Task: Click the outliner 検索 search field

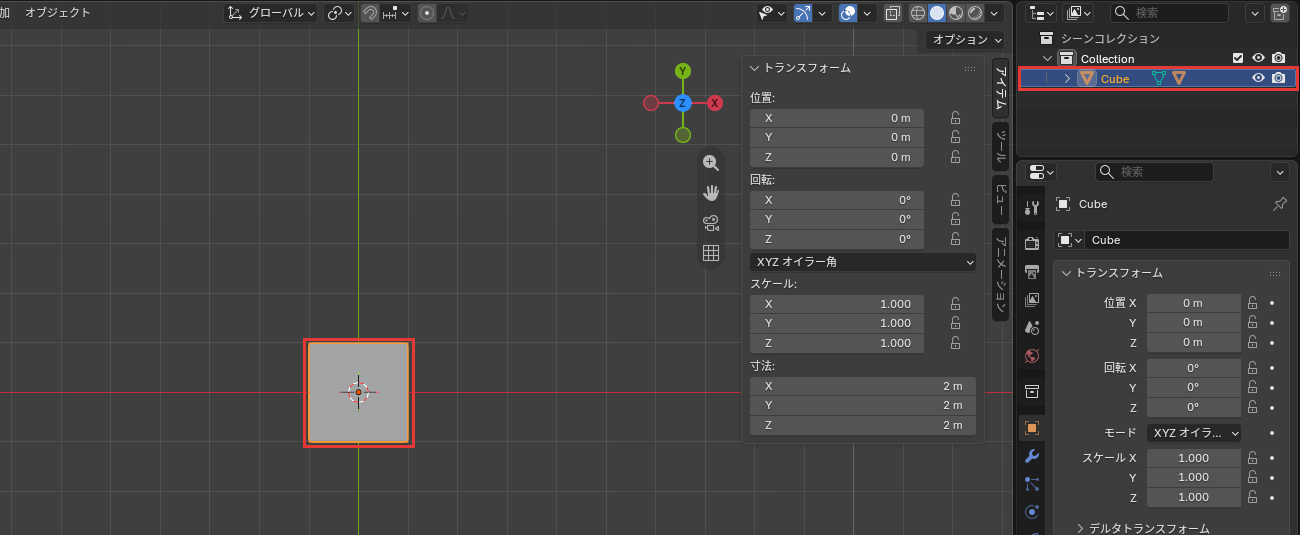Action: 1169,13
